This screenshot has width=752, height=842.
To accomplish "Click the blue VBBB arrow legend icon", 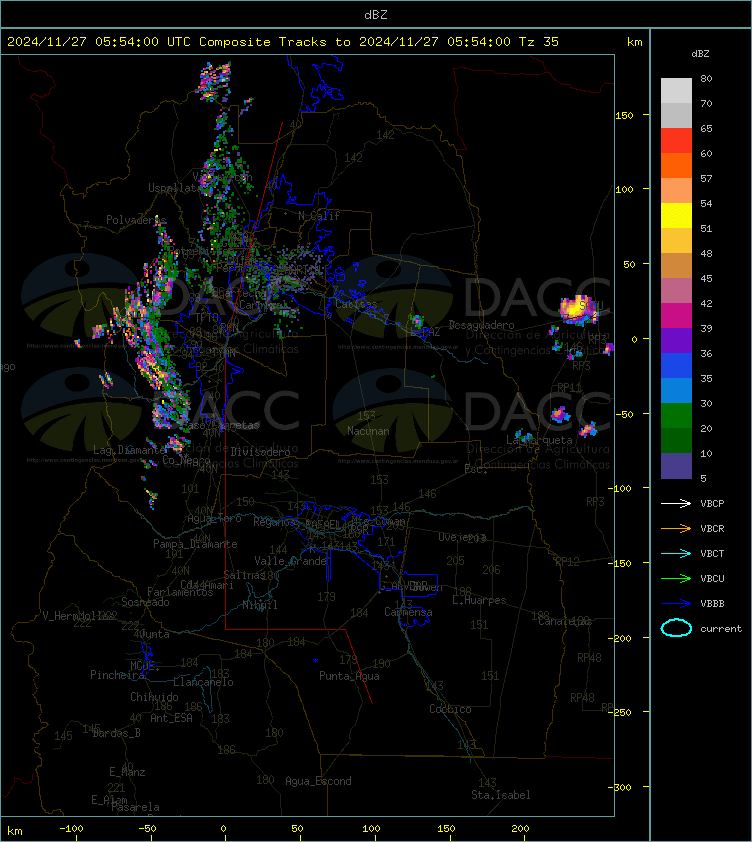I will (x=676, y=604).
